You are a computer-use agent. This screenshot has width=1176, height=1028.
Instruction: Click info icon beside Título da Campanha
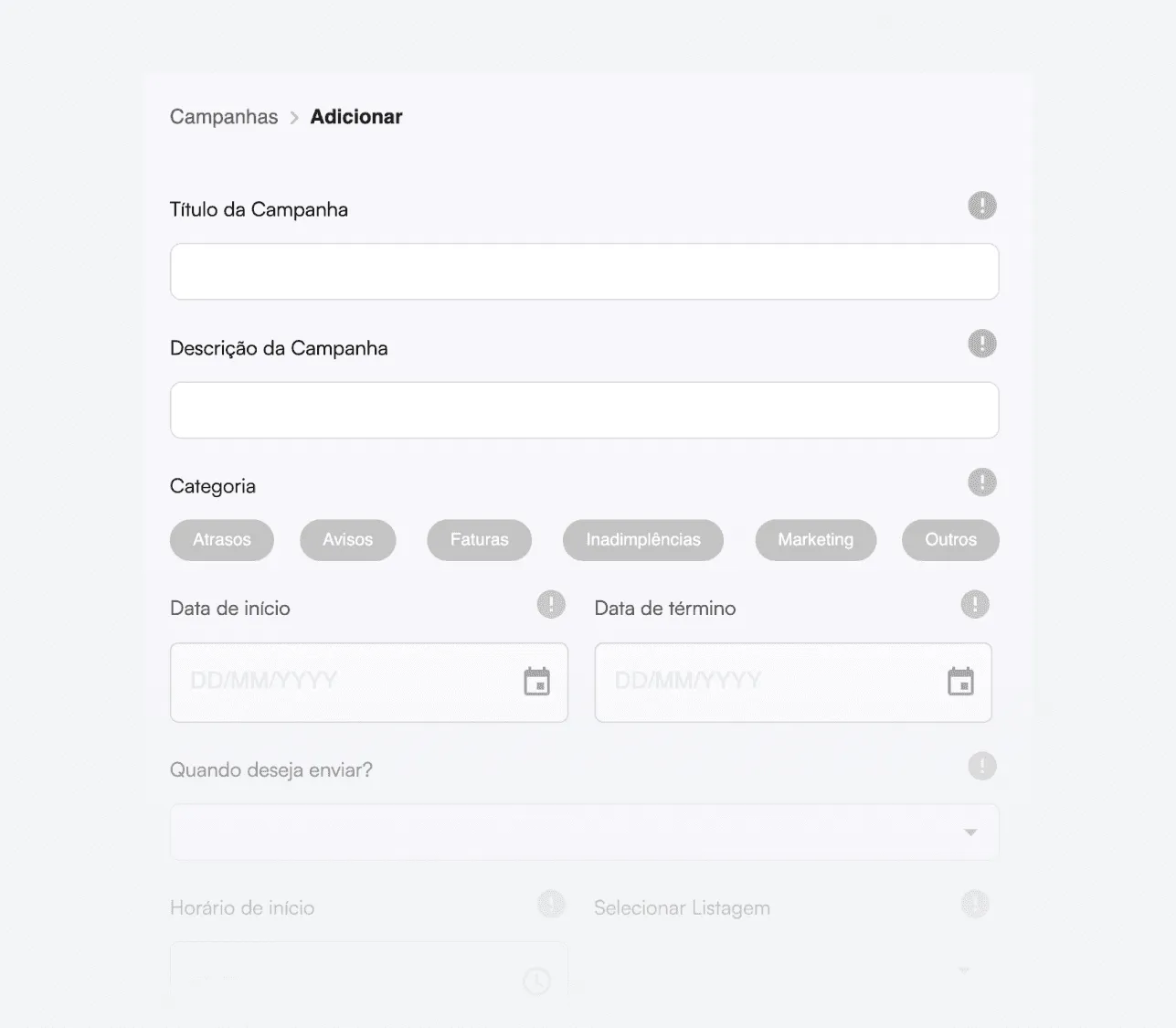(x=982, y=206)
